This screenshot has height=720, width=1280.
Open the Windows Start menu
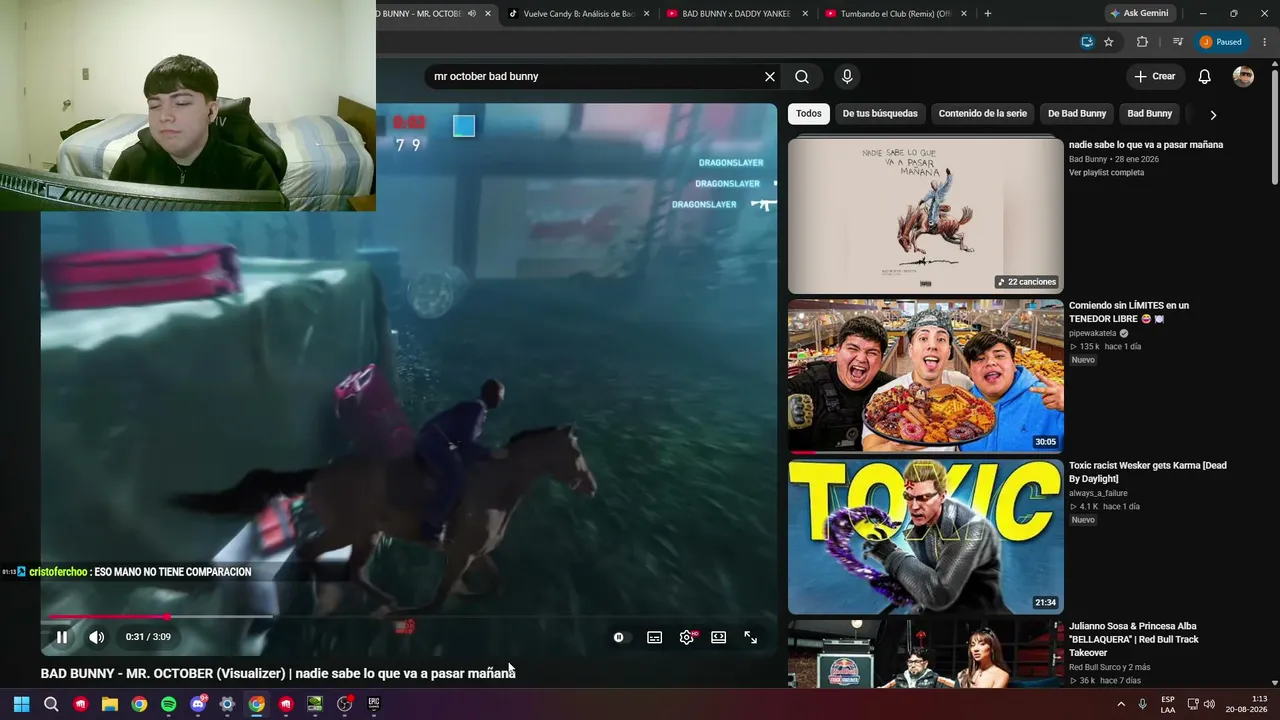pos(21,704)
